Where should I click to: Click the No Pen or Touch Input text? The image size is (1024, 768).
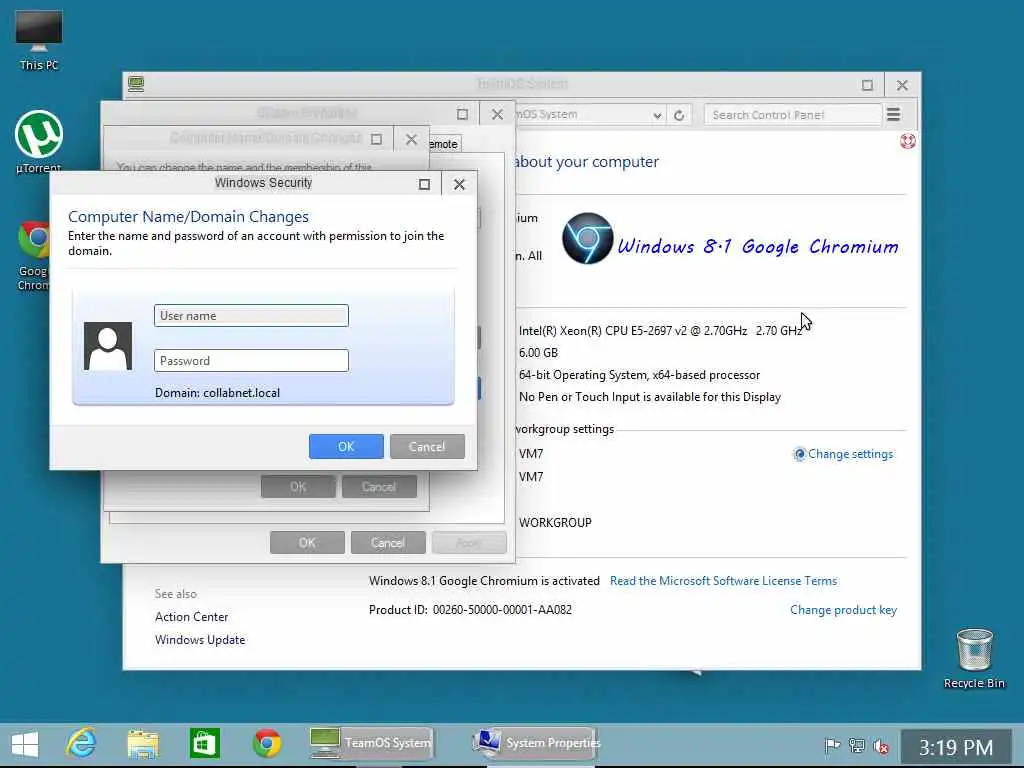click(650, 397)
